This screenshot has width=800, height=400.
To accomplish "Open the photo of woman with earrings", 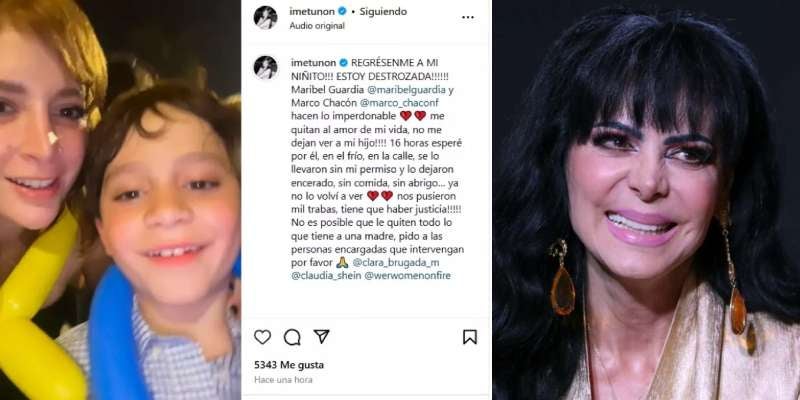I will point(646,200).
